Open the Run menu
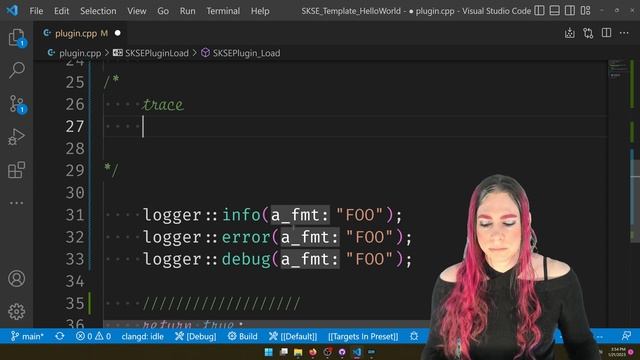Screen dimensions: 640x360 click(x=187, y=11)
